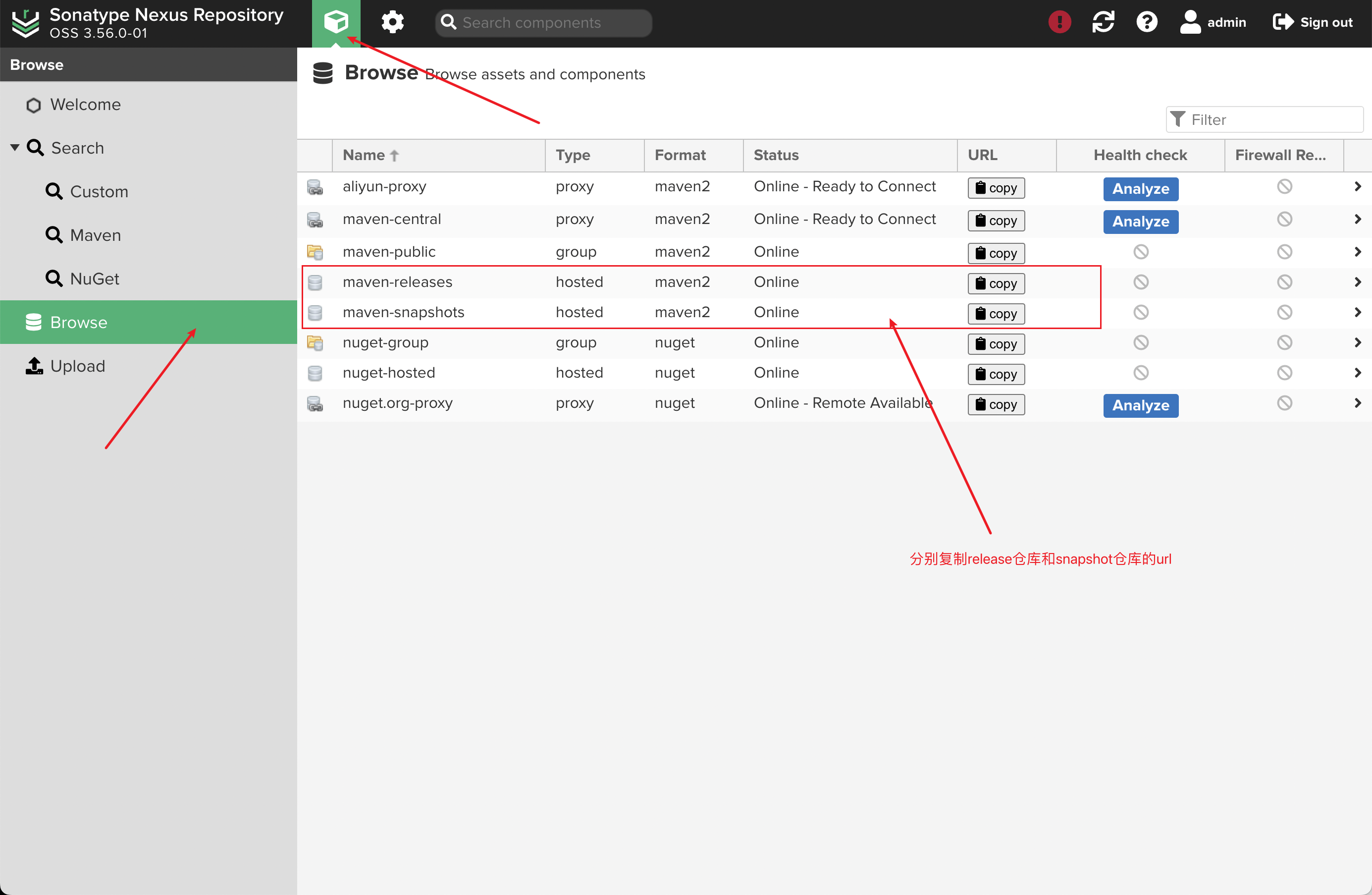The width and height of the screenshot is (1372, 895).
Task: Select Custom search
Action: click(x=149, y=191)
